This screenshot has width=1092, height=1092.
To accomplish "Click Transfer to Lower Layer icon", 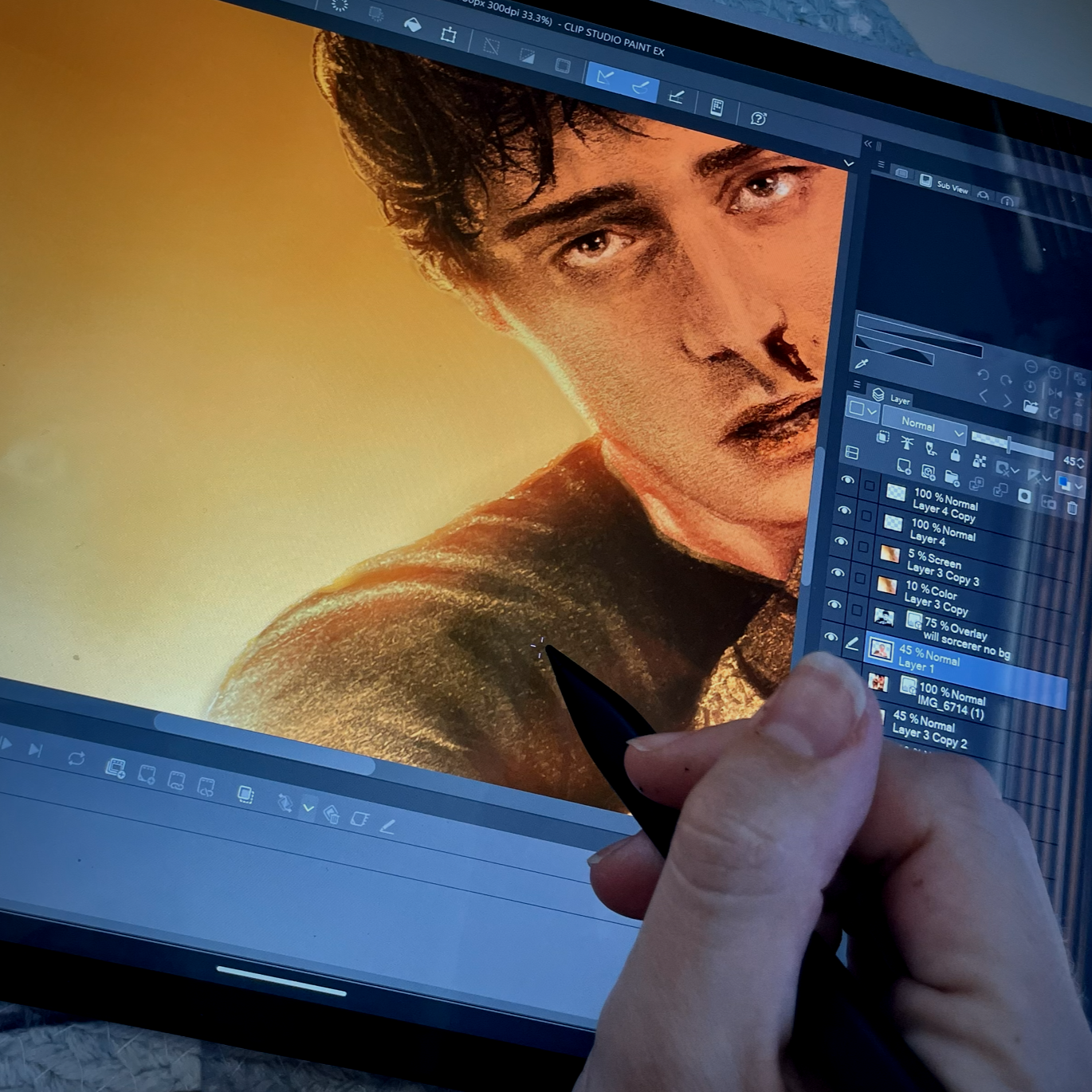I will click(x=976, y=484).
